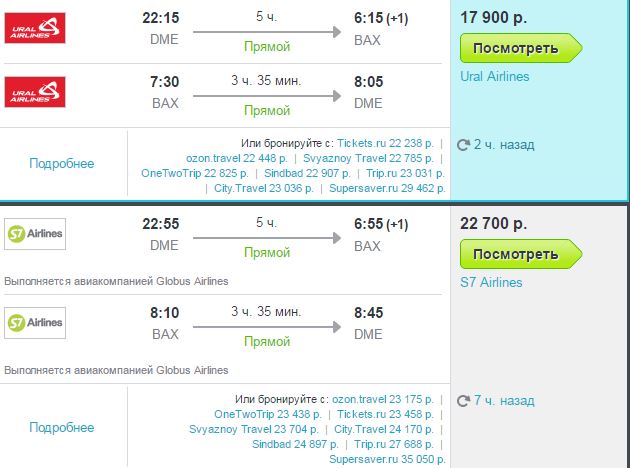Click 'Посмотреть' button for the 17 900 р. offer

[x=521, y=48]
